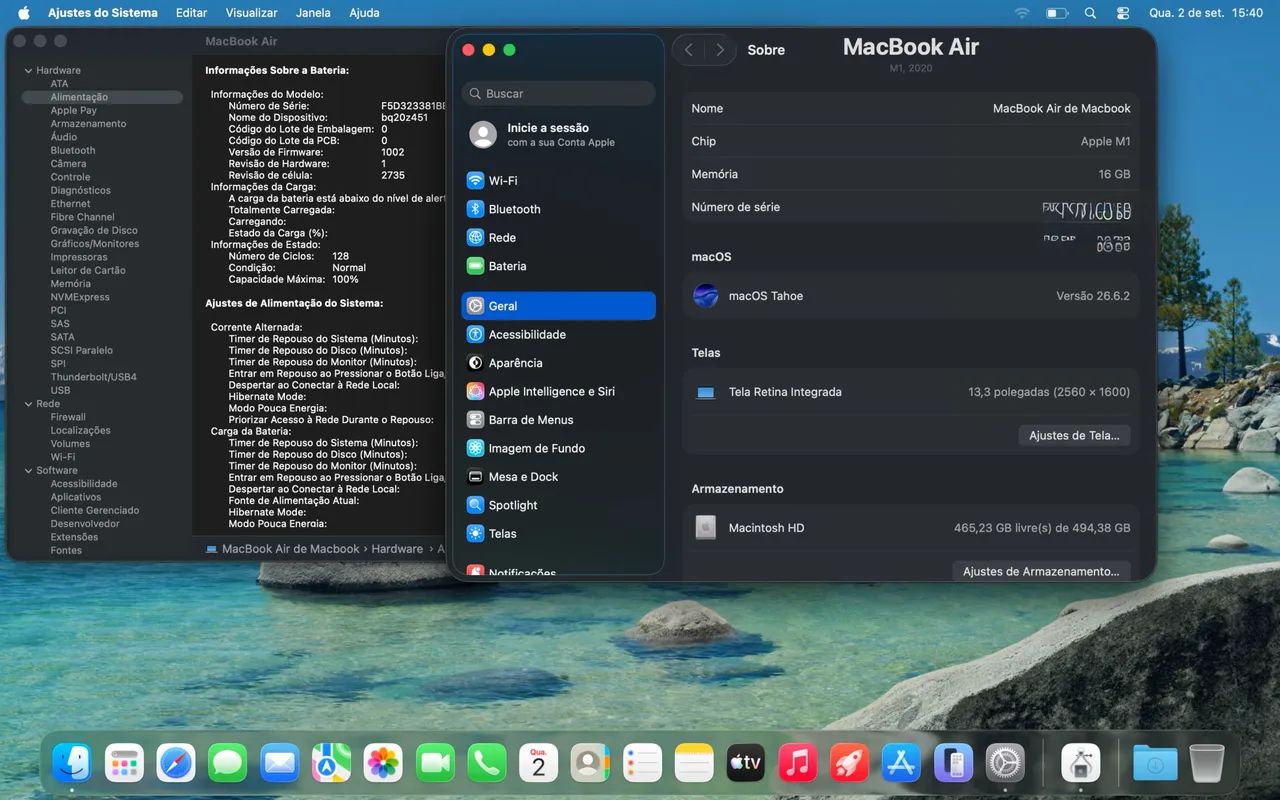Open Spotlight search in the menu bar
Image resolution: width=1280 pixels, height=800 pixels.
tap(1090, 13)
